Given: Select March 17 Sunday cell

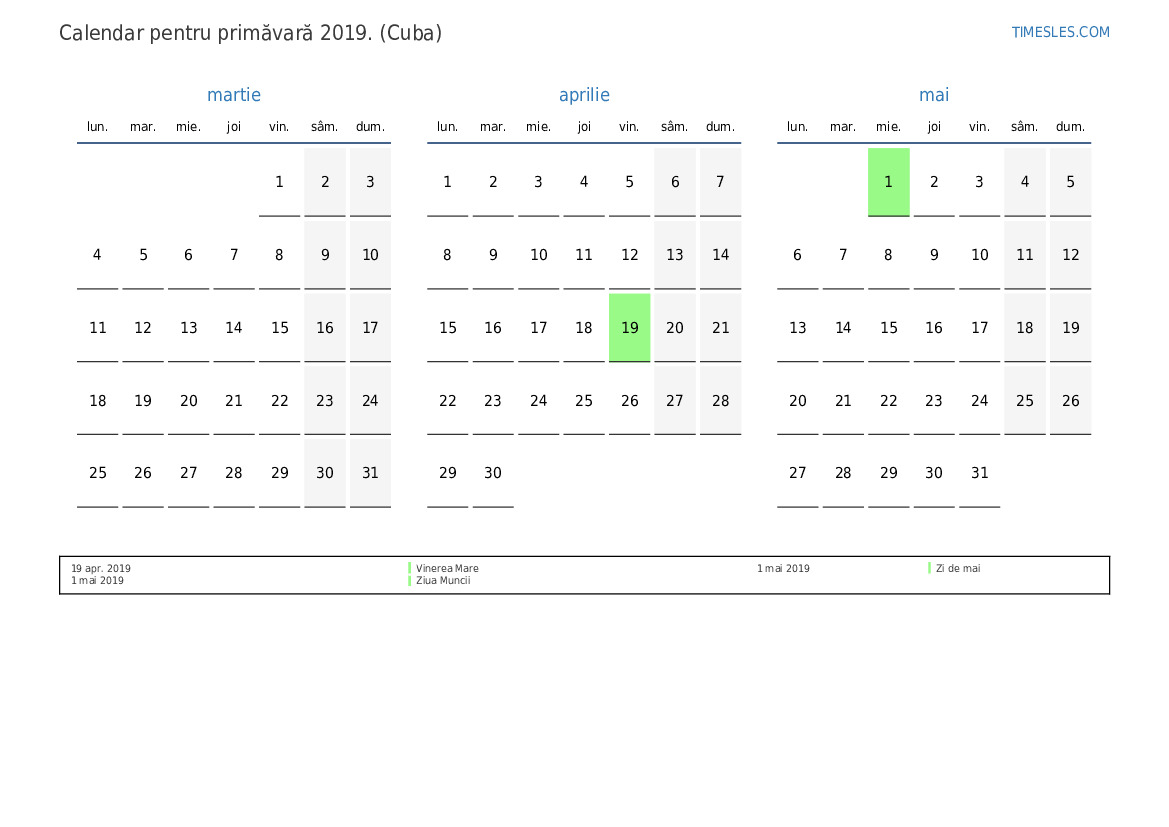Looking at the screenshot, I should pyautogui.click(x=370, y=327).
